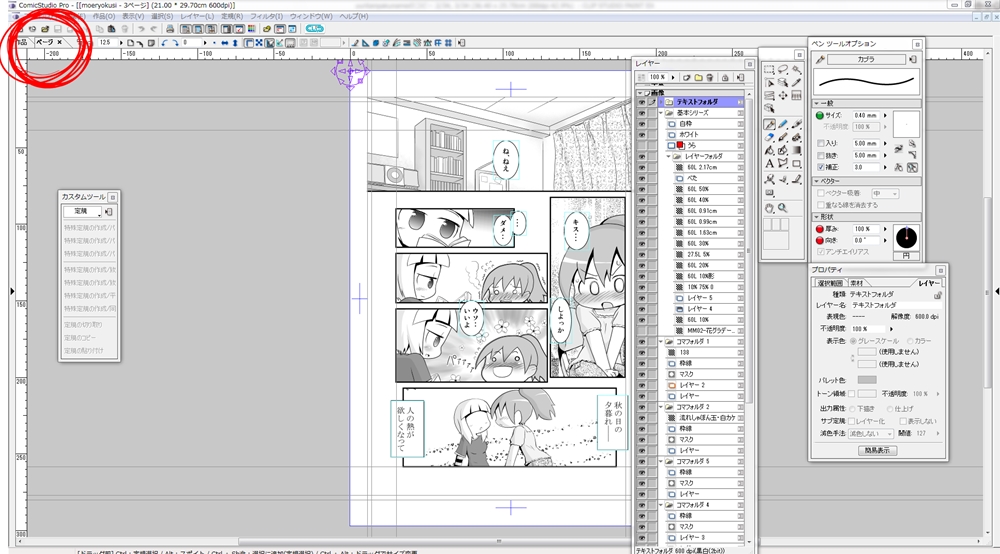Select the brush tool beside the eraser
1000x554 pixels.
point(783,138)
